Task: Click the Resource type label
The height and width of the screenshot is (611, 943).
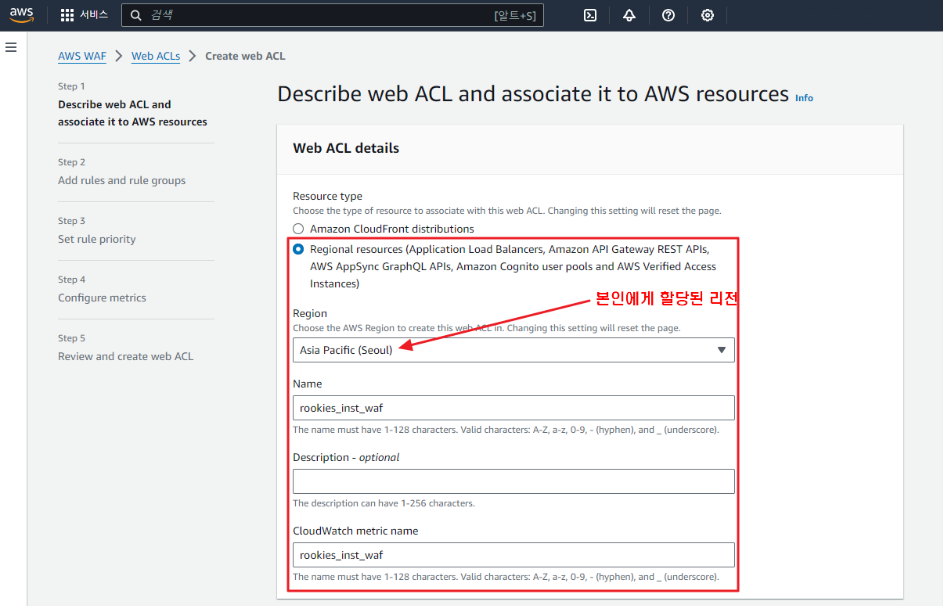Action: [327, 196]
